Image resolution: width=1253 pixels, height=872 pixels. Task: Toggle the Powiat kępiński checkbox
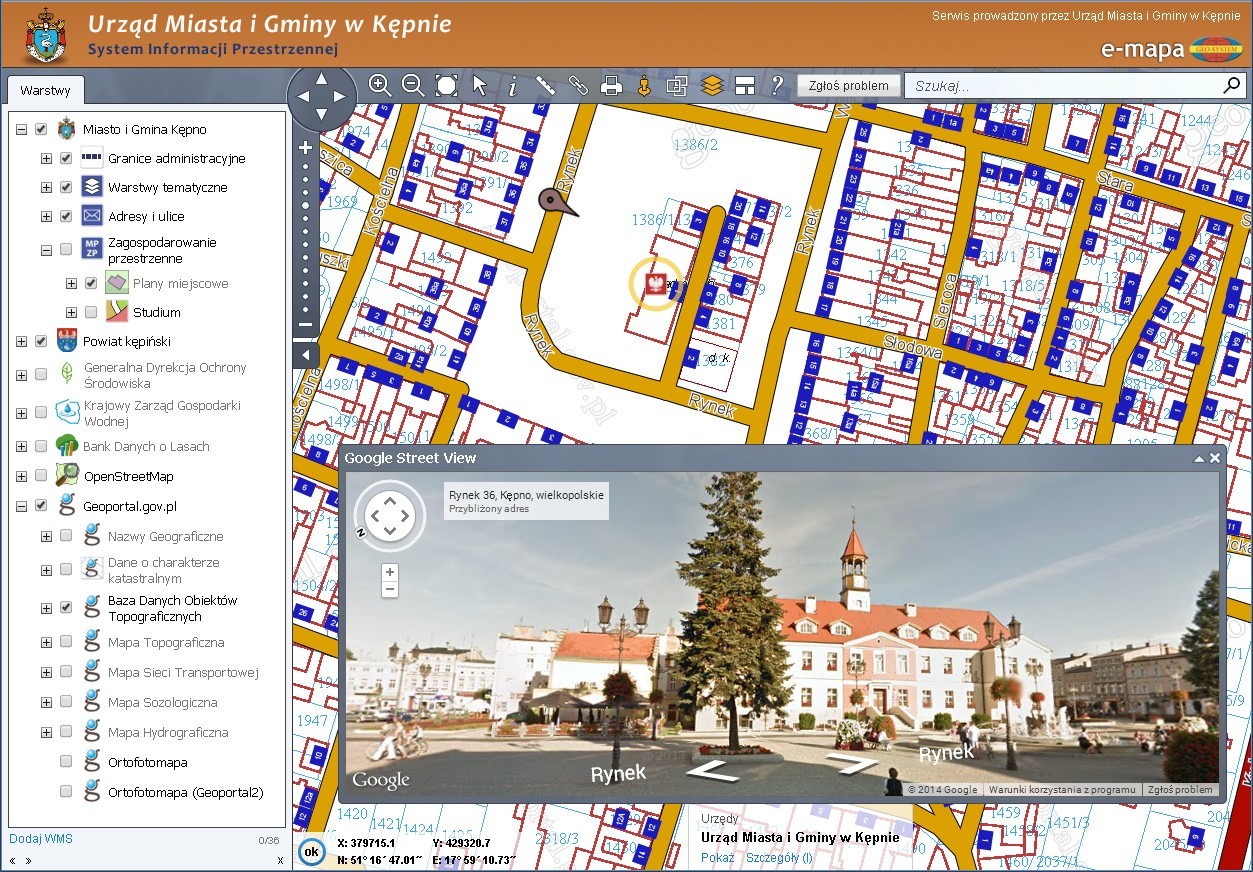tap(41, 341)
